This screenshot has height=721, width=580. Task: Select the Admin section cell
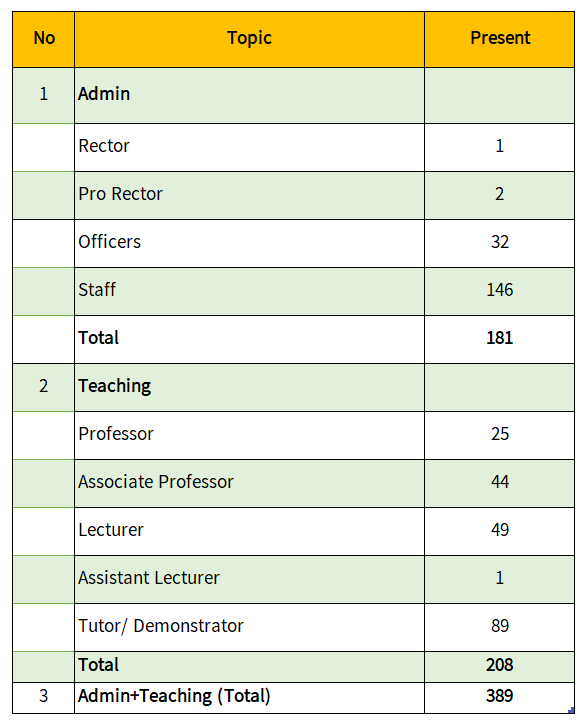pyautogui.click(x=249, y=96)
